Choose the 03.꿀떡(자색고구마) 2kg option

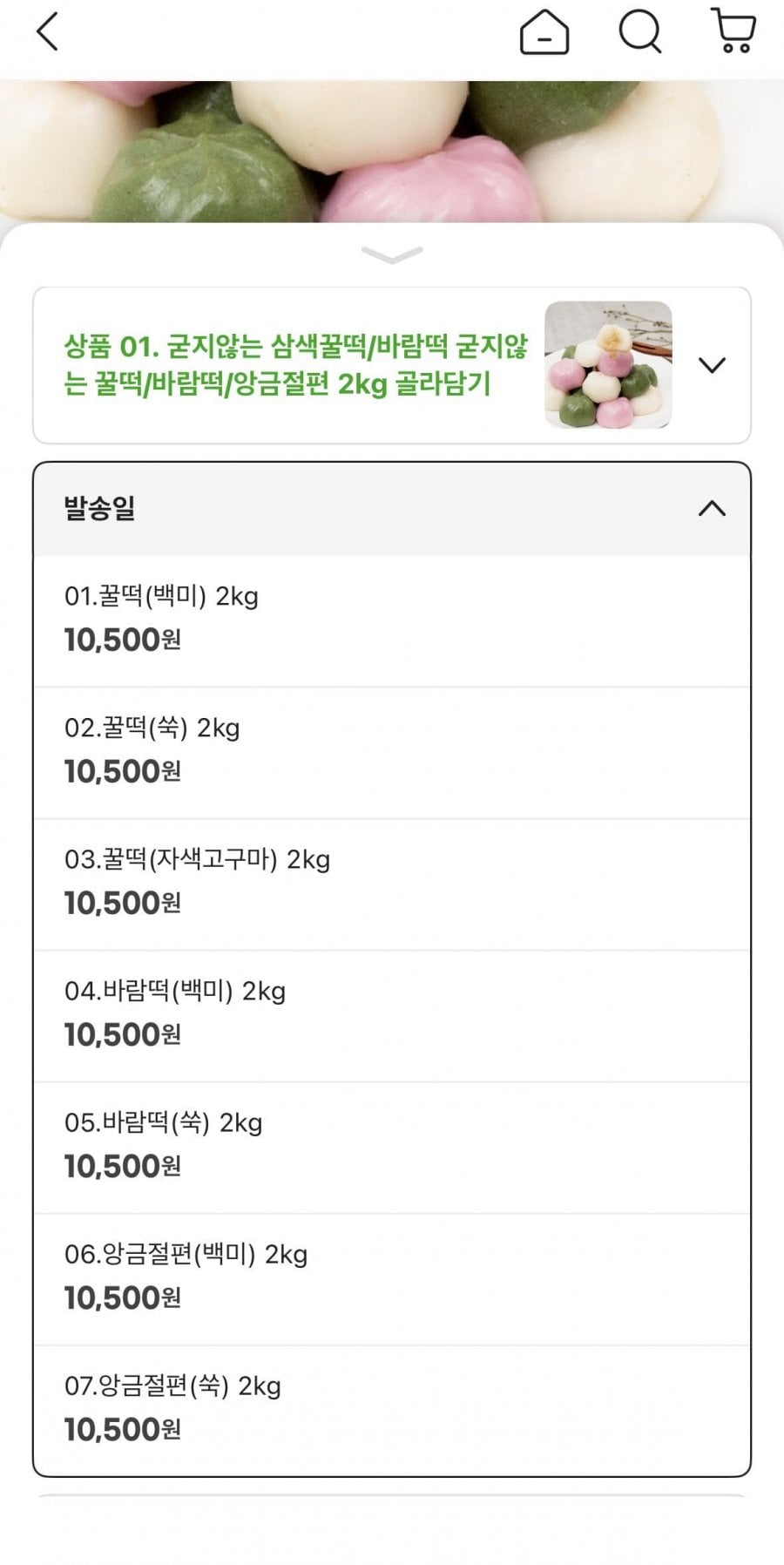point(198,860)
